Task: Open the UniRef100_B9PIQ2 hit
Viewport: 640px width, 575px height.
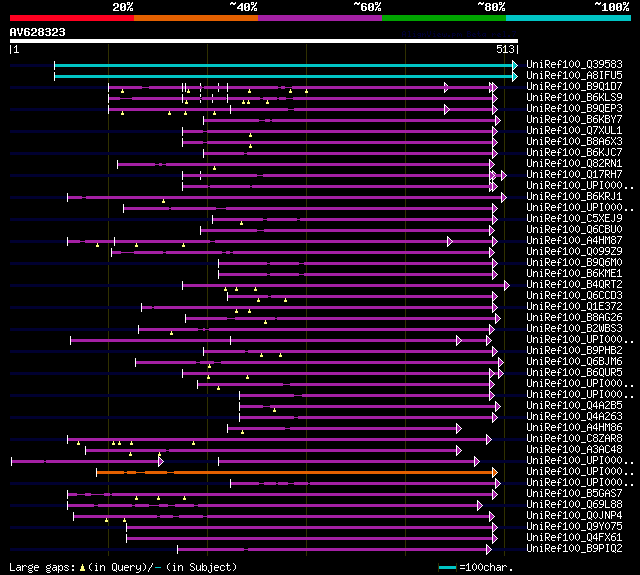Action: 574,549
